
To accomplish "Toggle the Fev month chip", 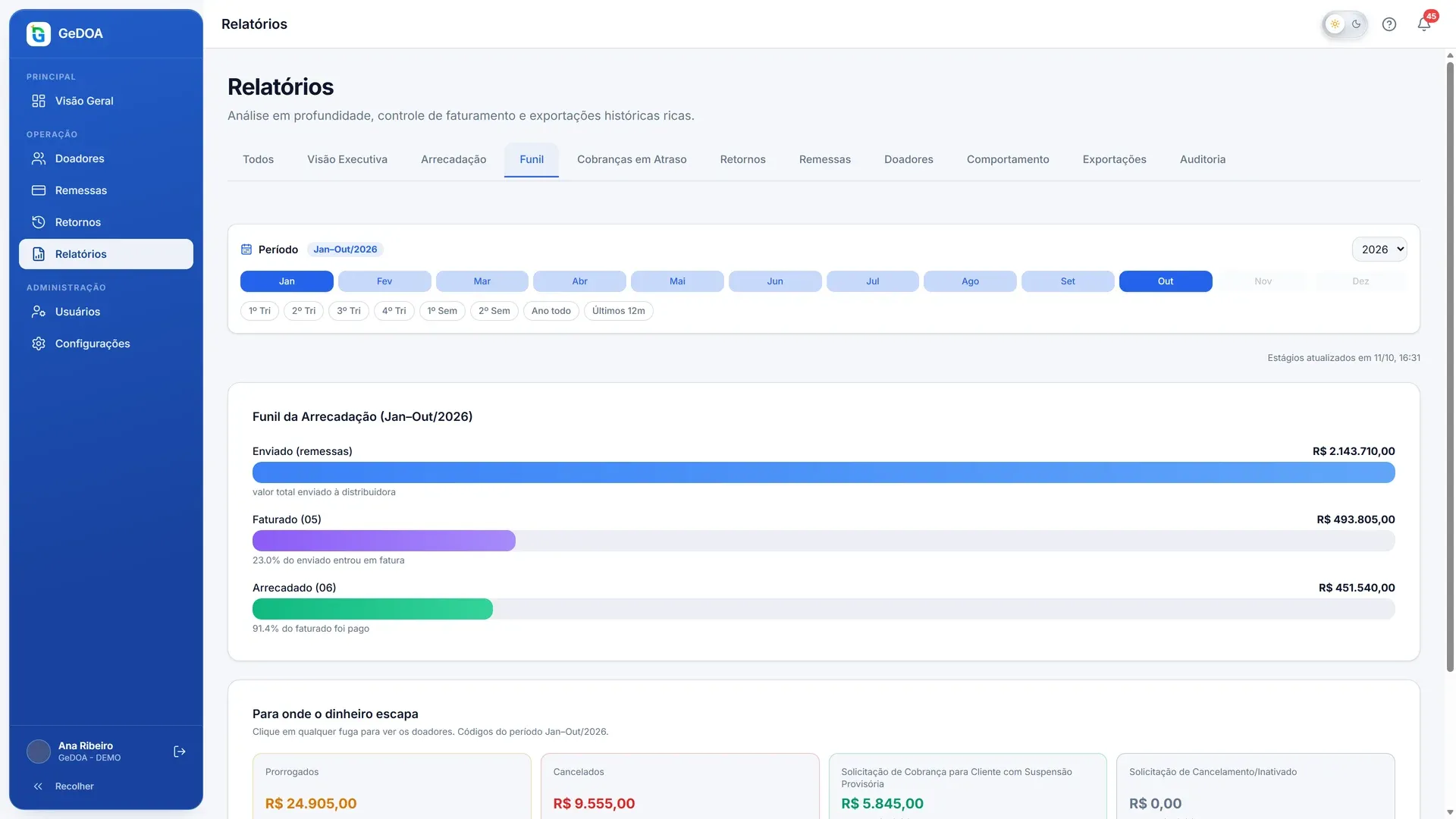I will coord(384,281).
